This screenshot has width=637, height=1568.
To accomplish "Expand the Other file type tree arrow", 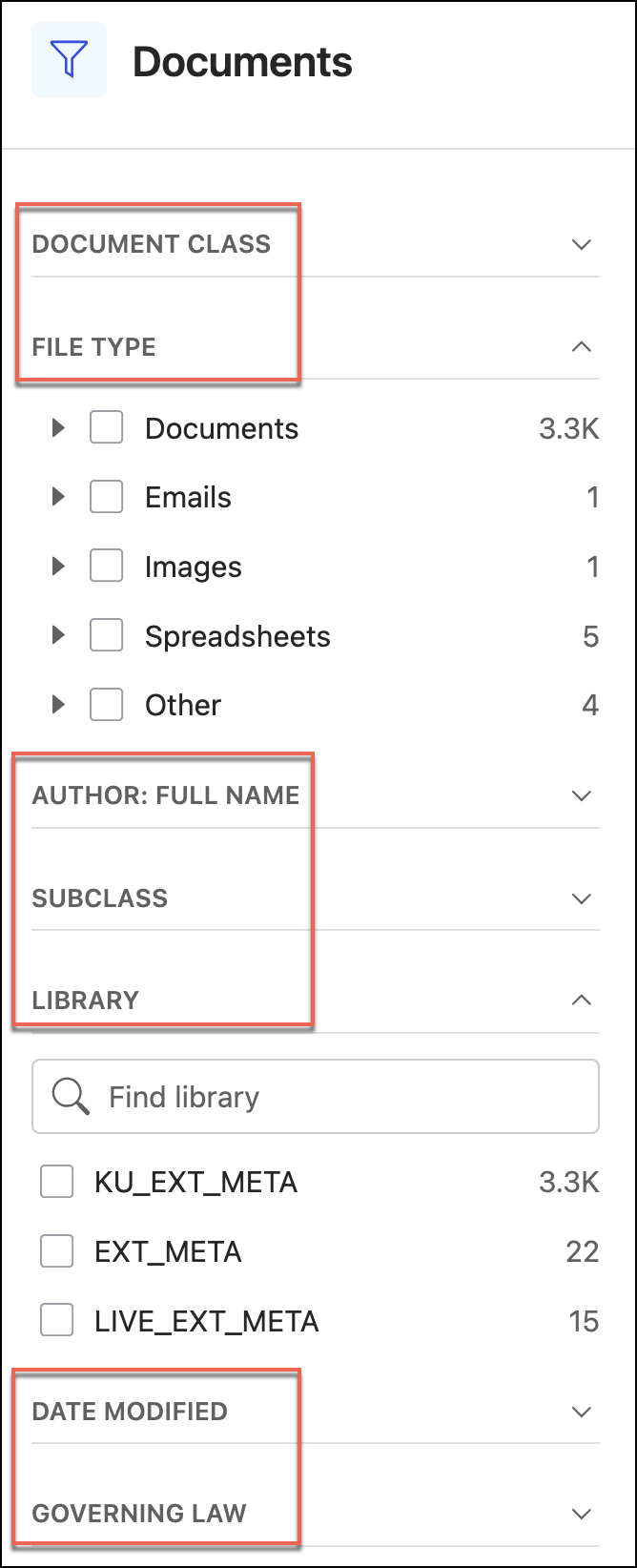I will pyautogui.click(x=58, y=705).
